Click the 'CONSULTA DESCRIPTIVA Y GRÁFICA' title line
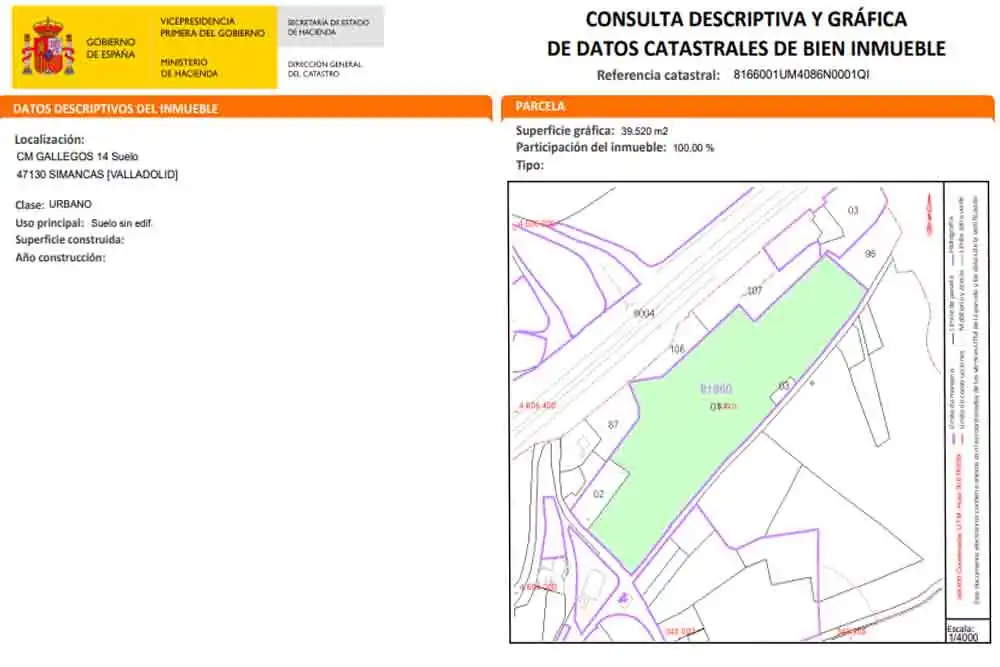This screenshot has height=667, width=1000. (x=746, y=19)
